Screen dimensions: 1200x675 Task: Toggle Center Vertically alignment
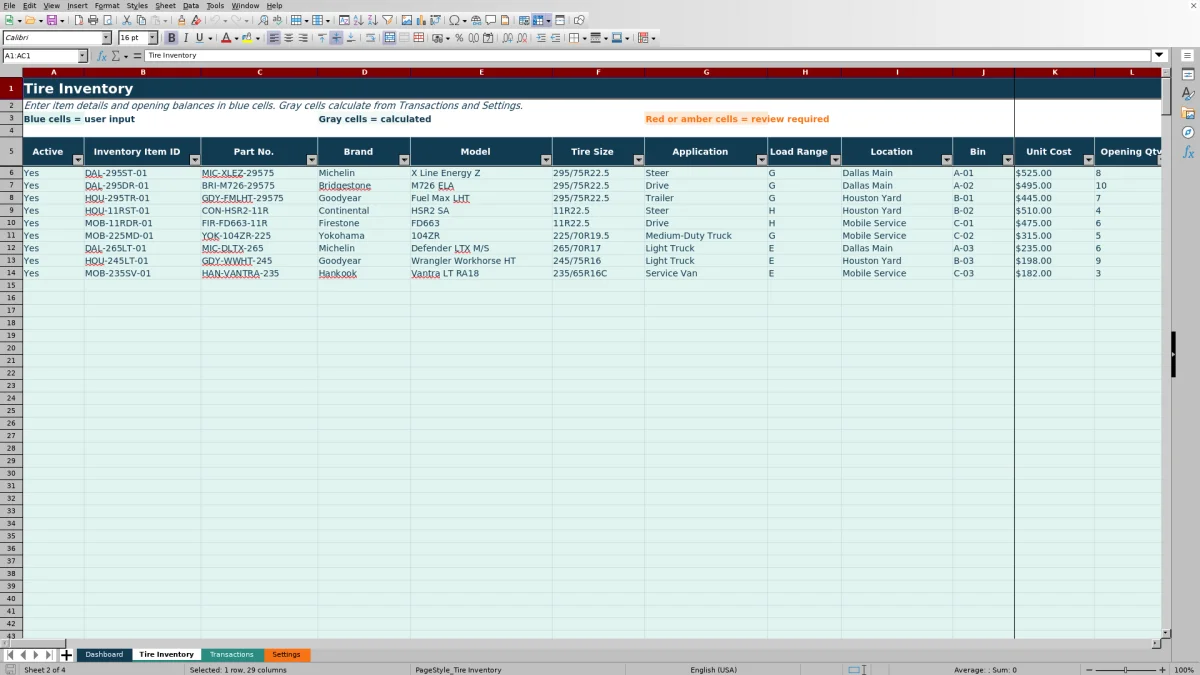coord(336,38)
